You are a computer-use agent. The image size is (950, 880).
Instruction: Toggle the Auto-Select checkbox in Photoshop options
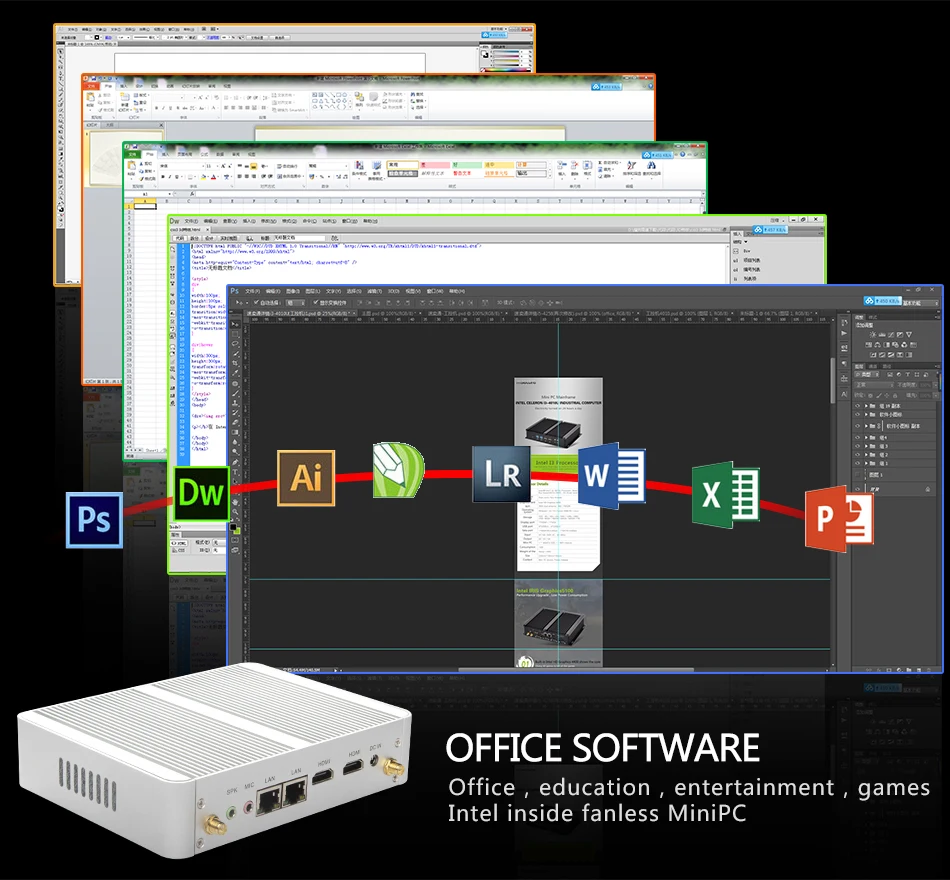click(x=256, y=302)
